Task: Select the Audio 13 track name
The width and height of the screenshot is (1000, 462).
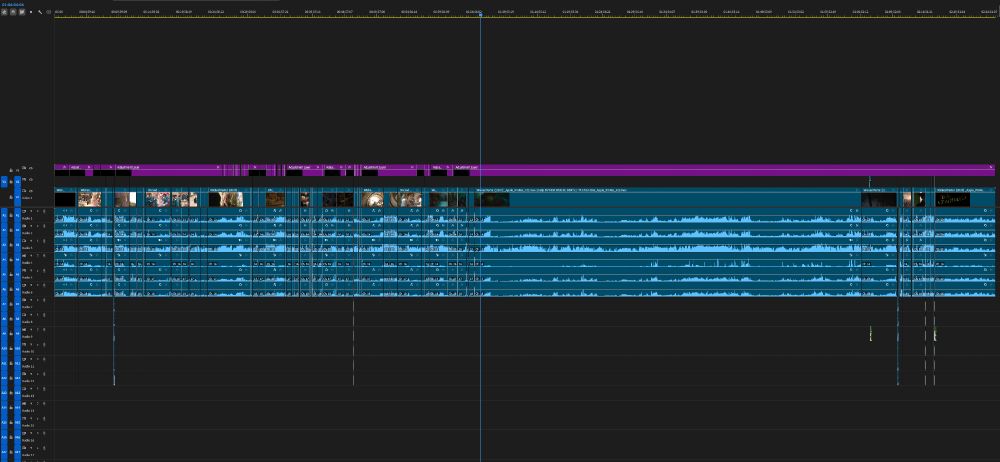Action: [28, 396]
